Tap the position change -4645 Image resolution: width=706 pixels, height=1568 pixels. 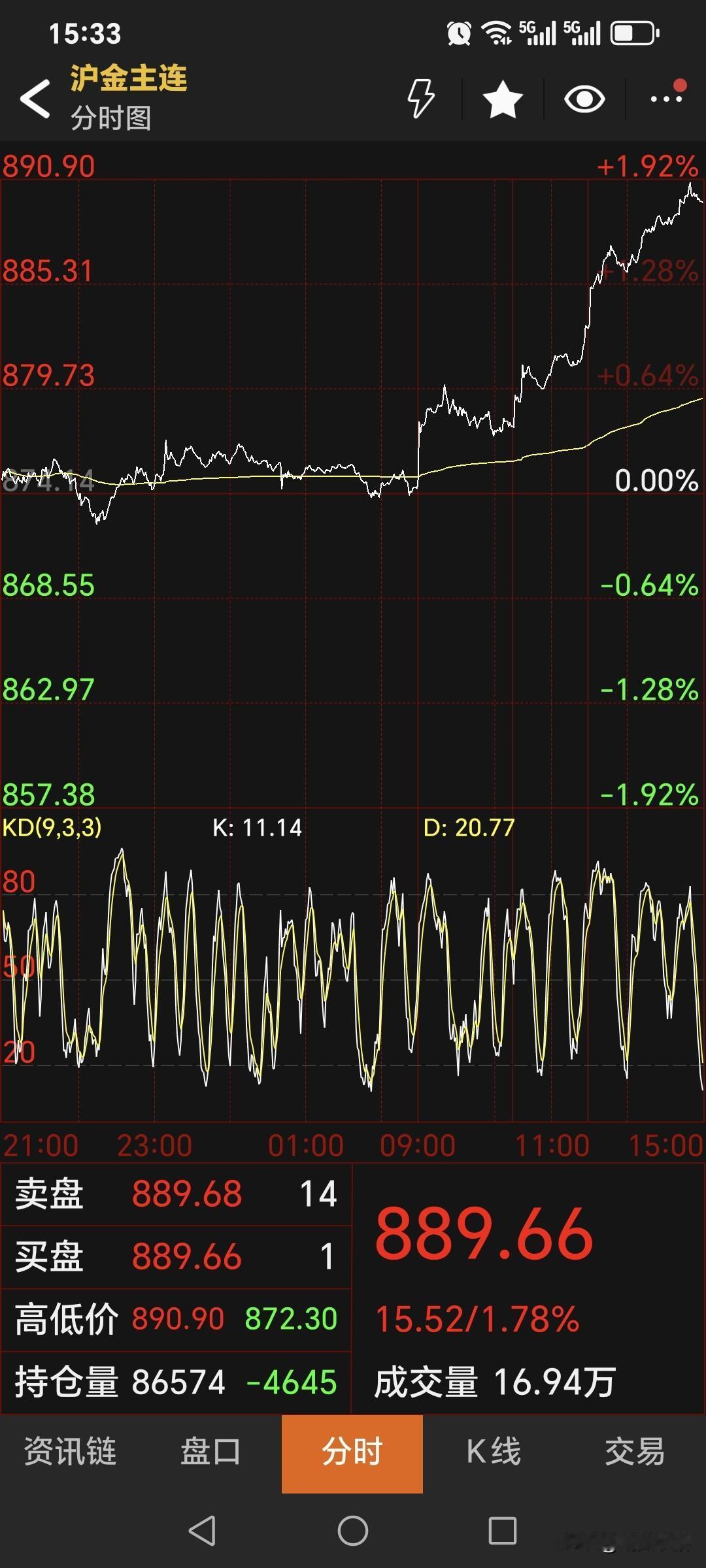click(x=292, y=1382)
